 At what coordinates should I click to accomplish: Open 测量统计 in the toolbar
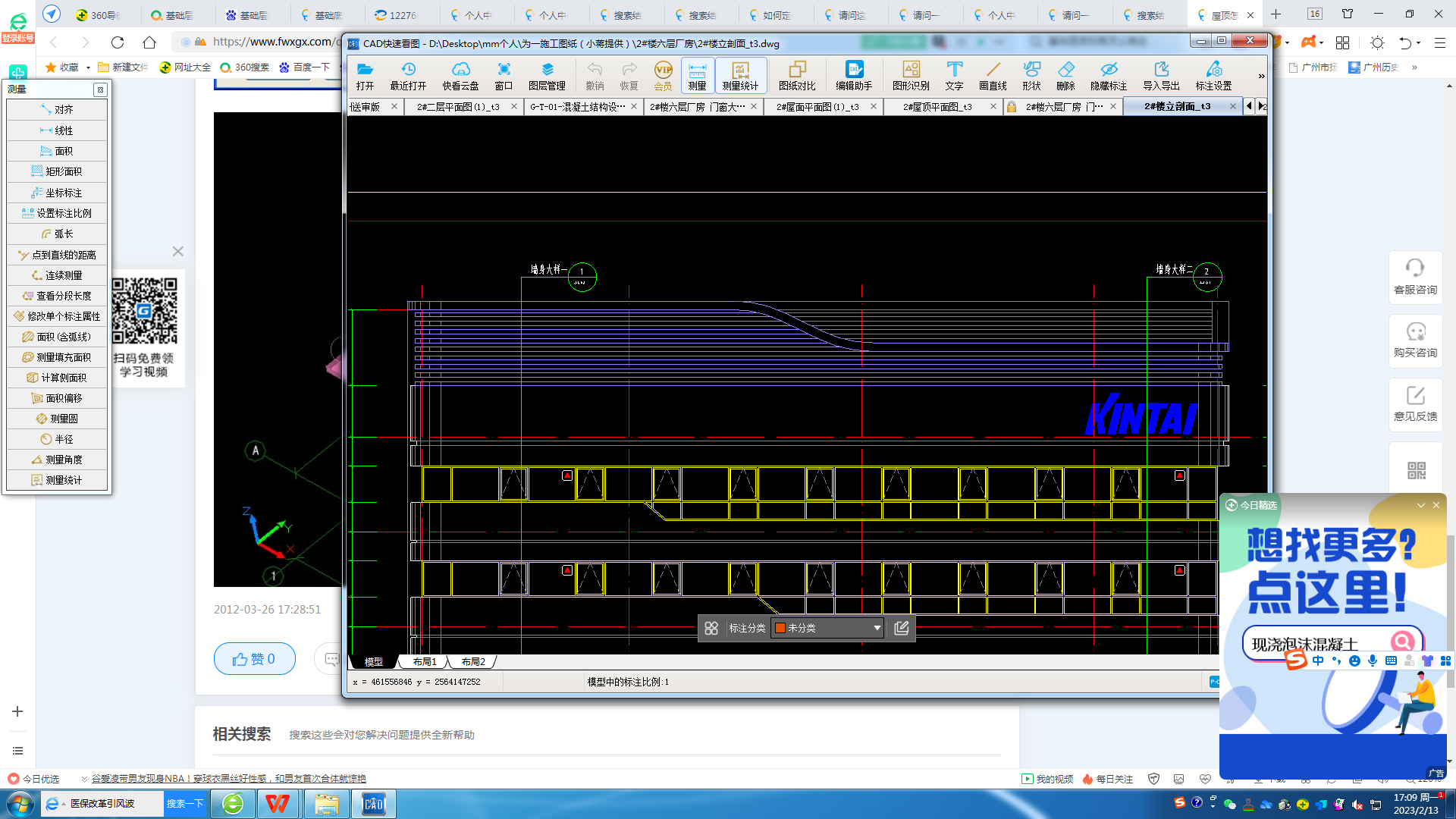point(740,76)
